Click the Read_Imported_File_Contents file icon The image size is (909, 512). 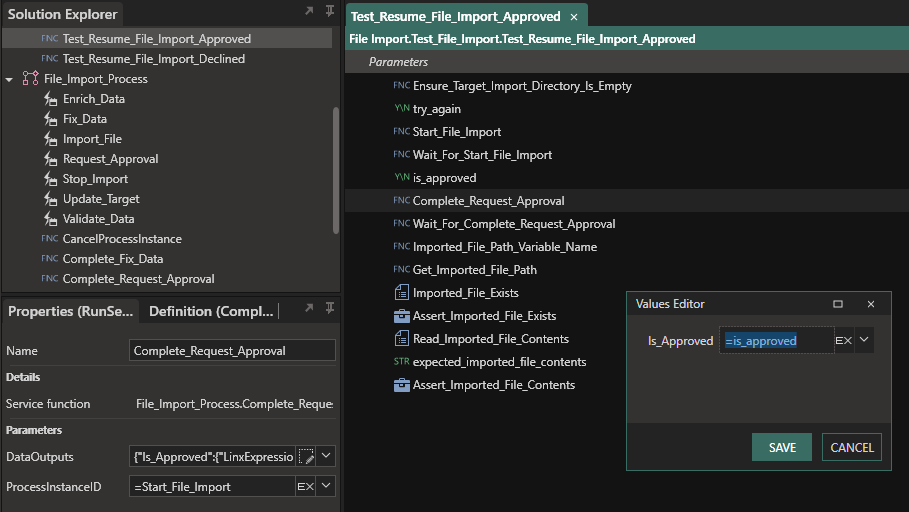coord(401,339)
